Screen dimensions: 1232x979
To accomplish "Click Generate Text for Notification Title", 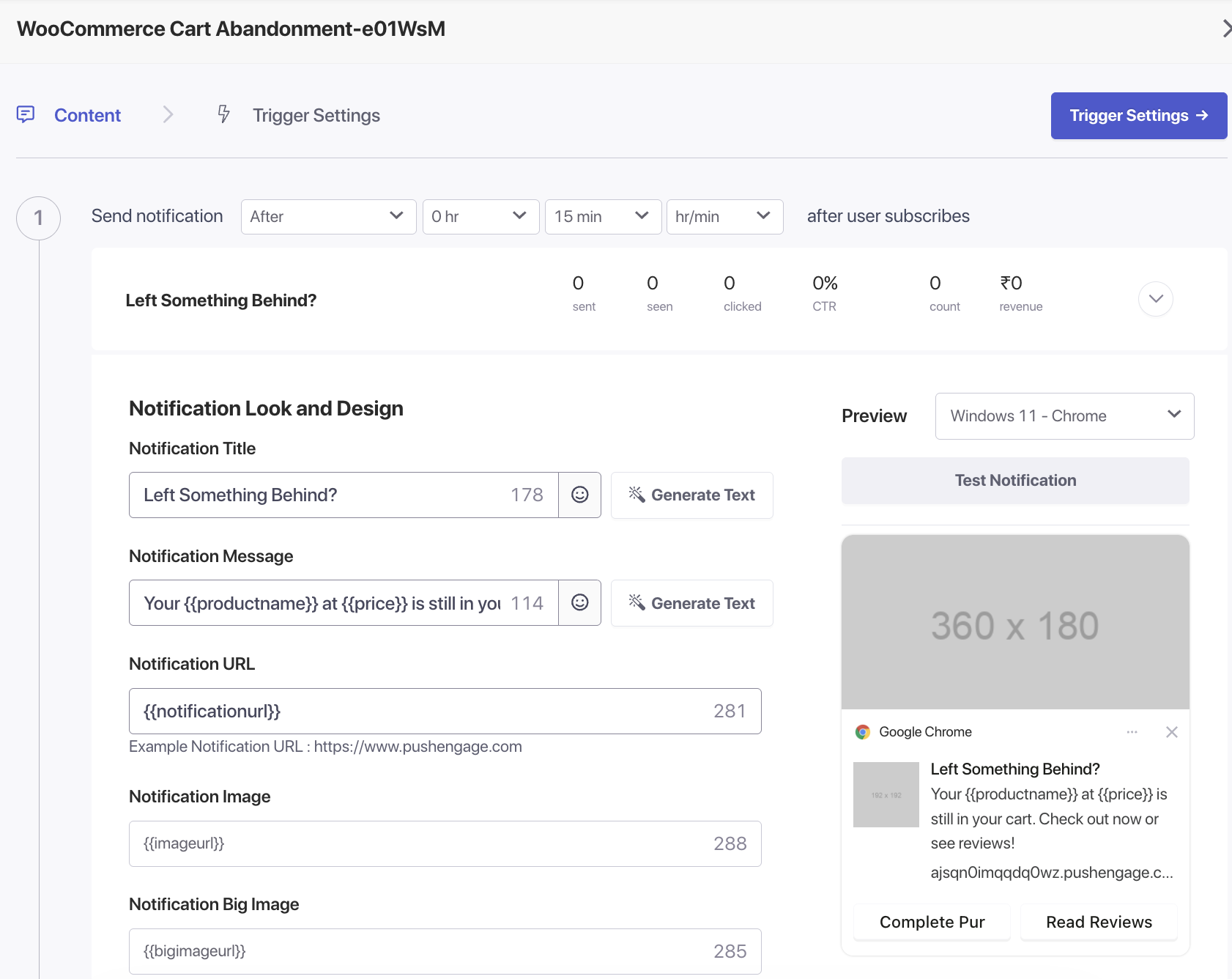I will click(x=691, y=495).
